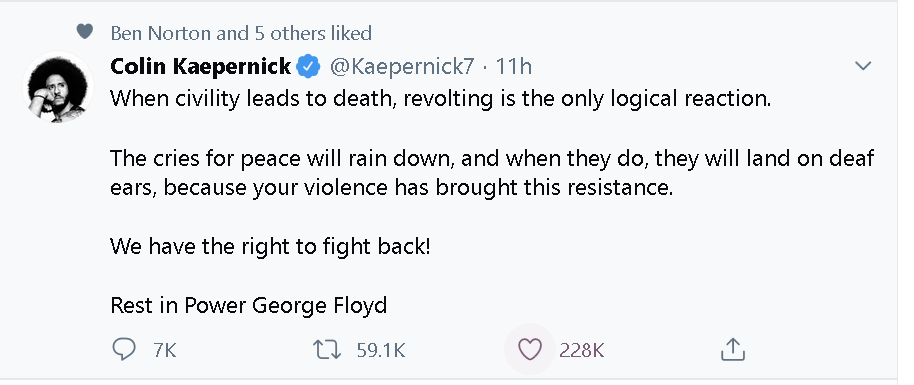Click the 'Rest in Power George Floyd' line
This screenshot has width=914, height=385.
coord(249,305)
